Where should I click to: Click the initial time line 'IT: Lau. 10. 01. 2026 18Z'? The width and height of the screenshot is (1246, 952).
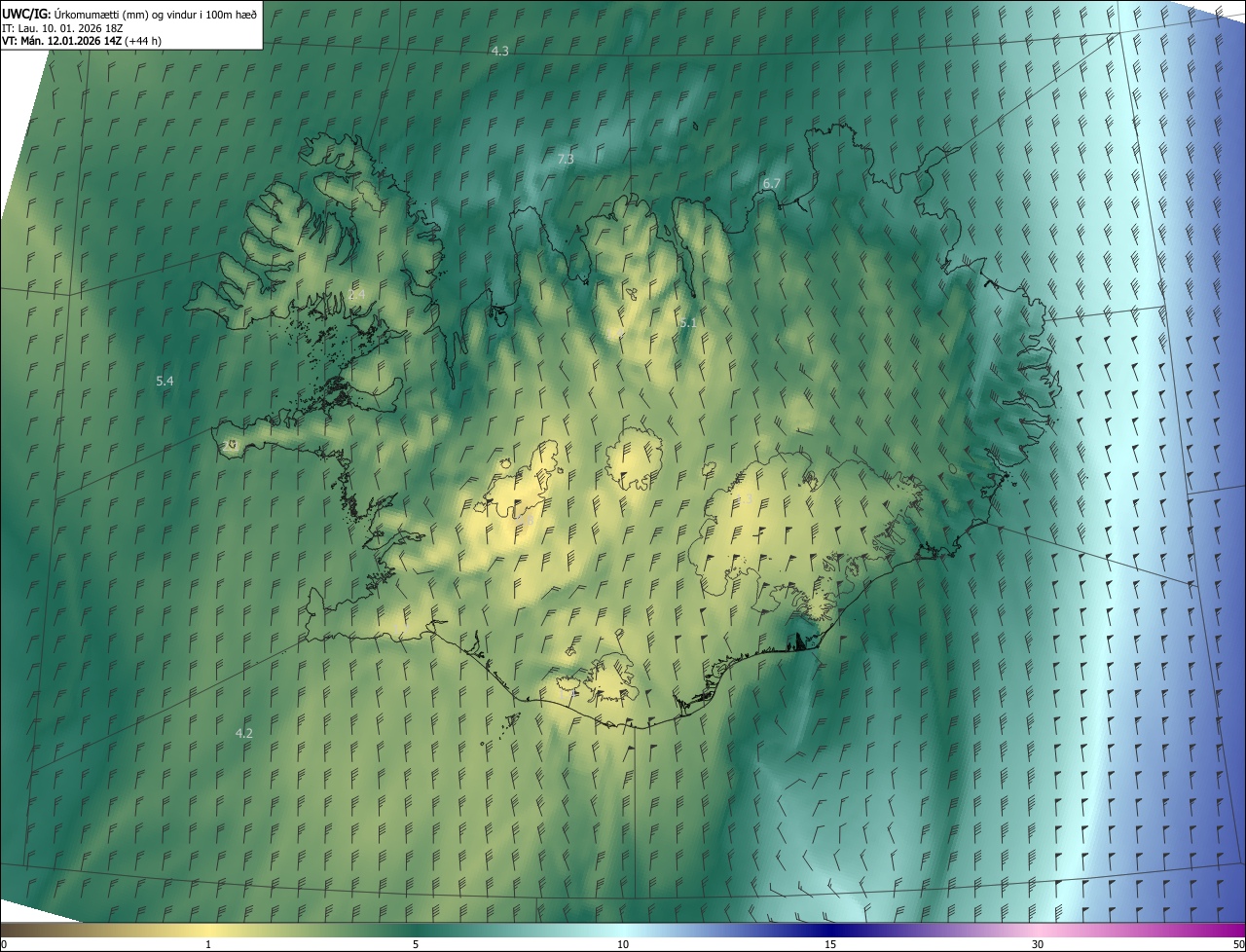tap(62, 28)
